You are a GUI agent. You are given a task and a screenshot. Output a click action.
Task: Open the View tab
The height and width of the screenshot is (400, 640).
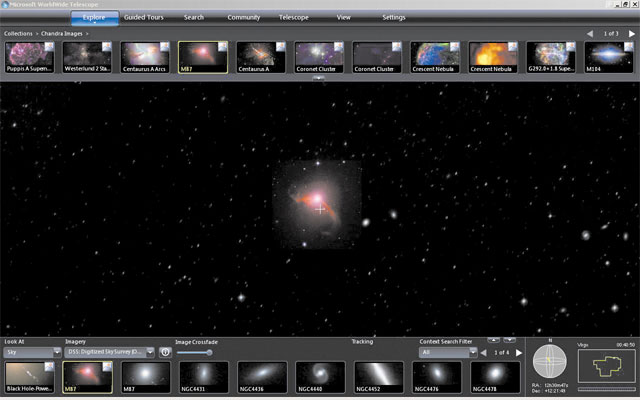pos(343,18)
